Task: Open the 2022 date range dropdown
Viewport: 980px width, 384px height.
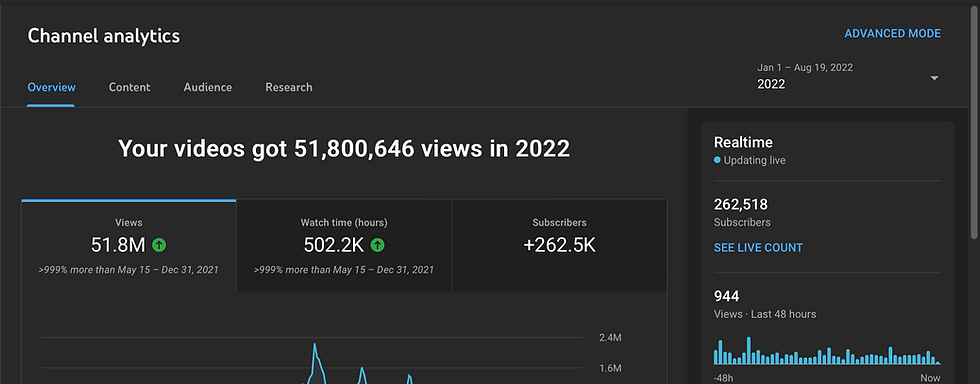Action: (x=848, y=77)
